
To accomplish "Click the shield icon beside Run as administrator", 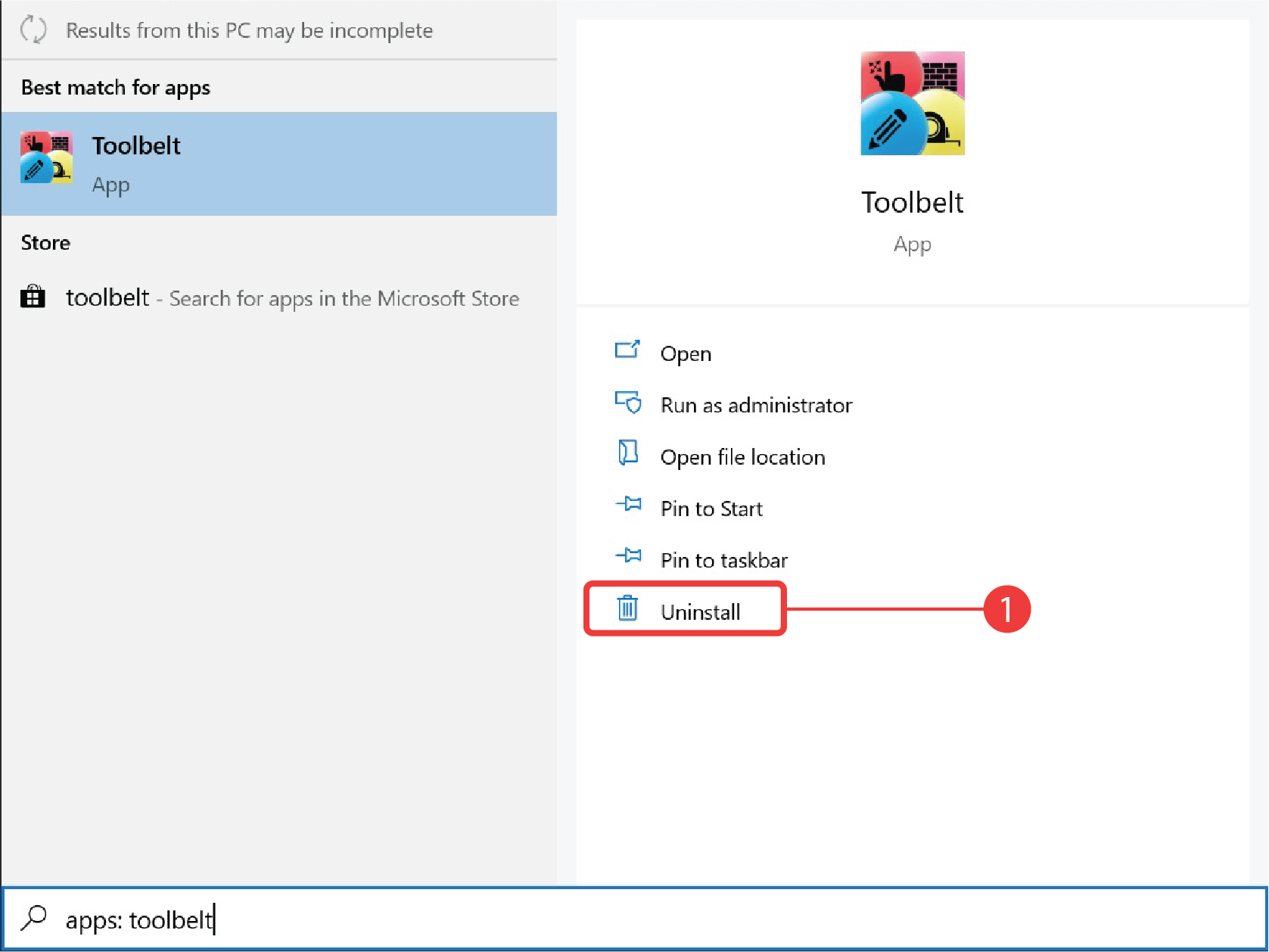I will [x=627, y=402].
